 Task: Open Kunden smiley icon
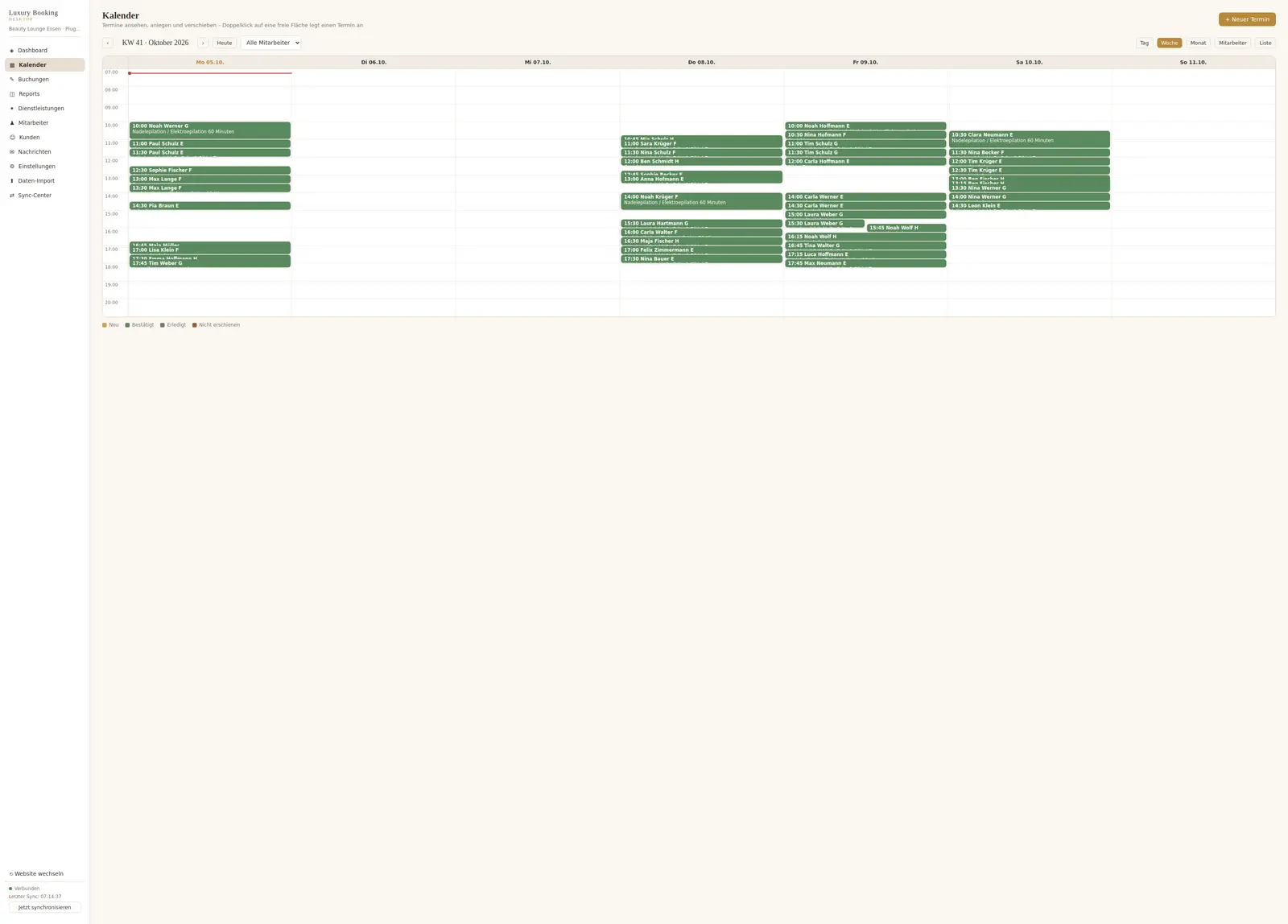(11, 138)
